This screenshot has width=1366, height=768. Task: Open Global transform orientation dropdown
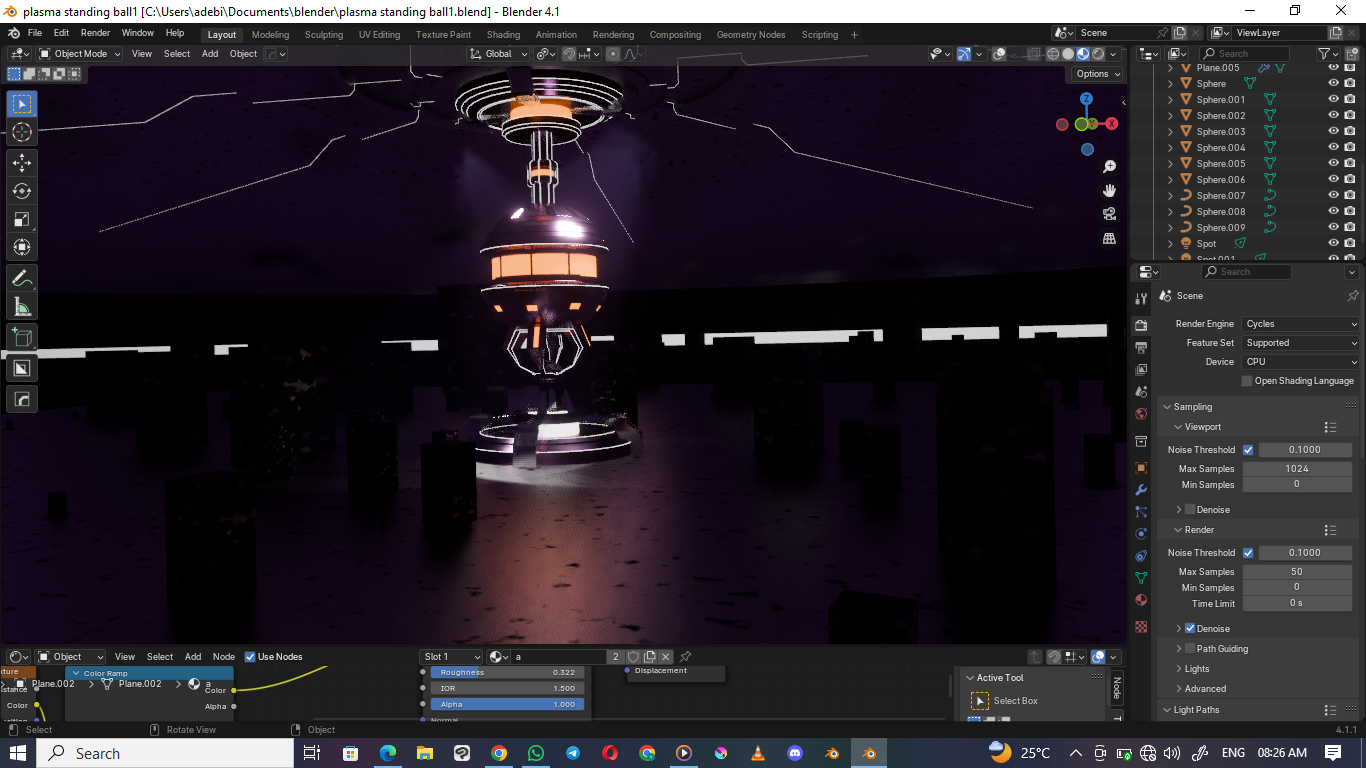499,54
